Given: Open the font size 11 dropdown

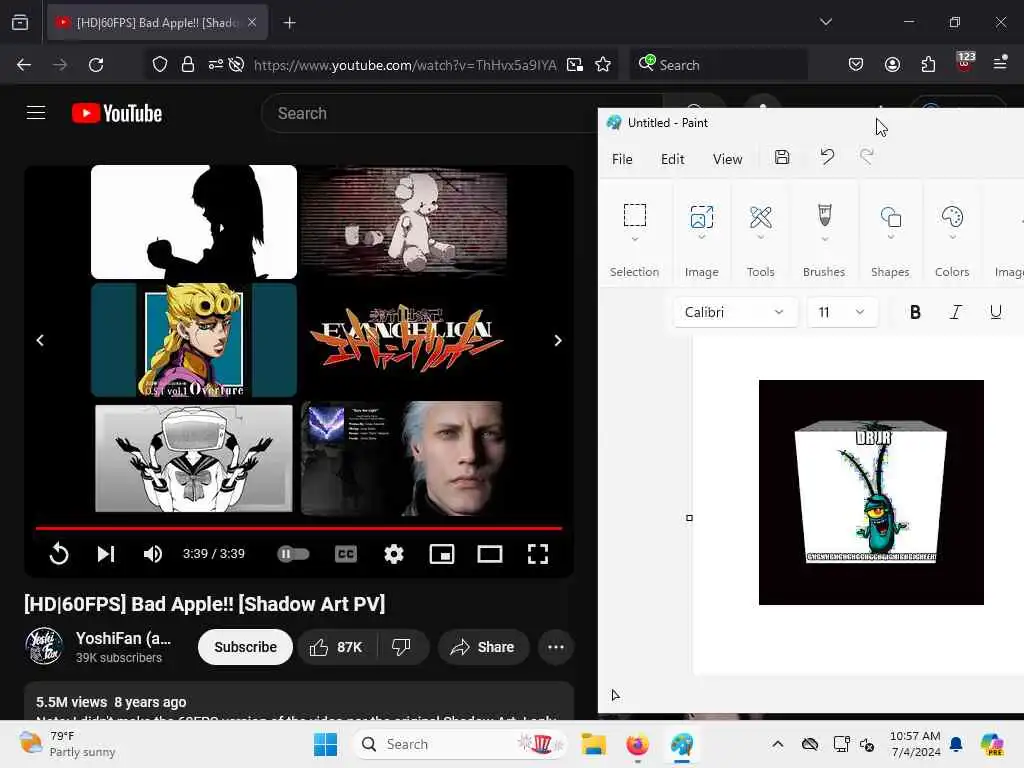Looking at the screenshot, I should click(x=842, y=312).
